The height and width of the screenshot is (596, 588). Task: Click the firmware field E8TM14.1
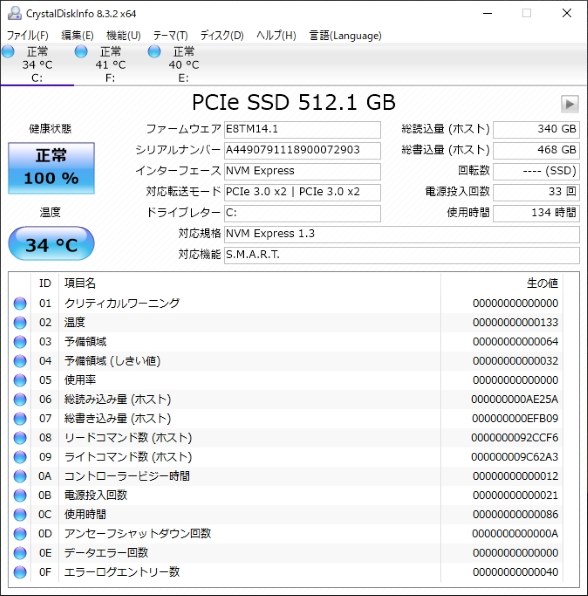click(302, 130)
